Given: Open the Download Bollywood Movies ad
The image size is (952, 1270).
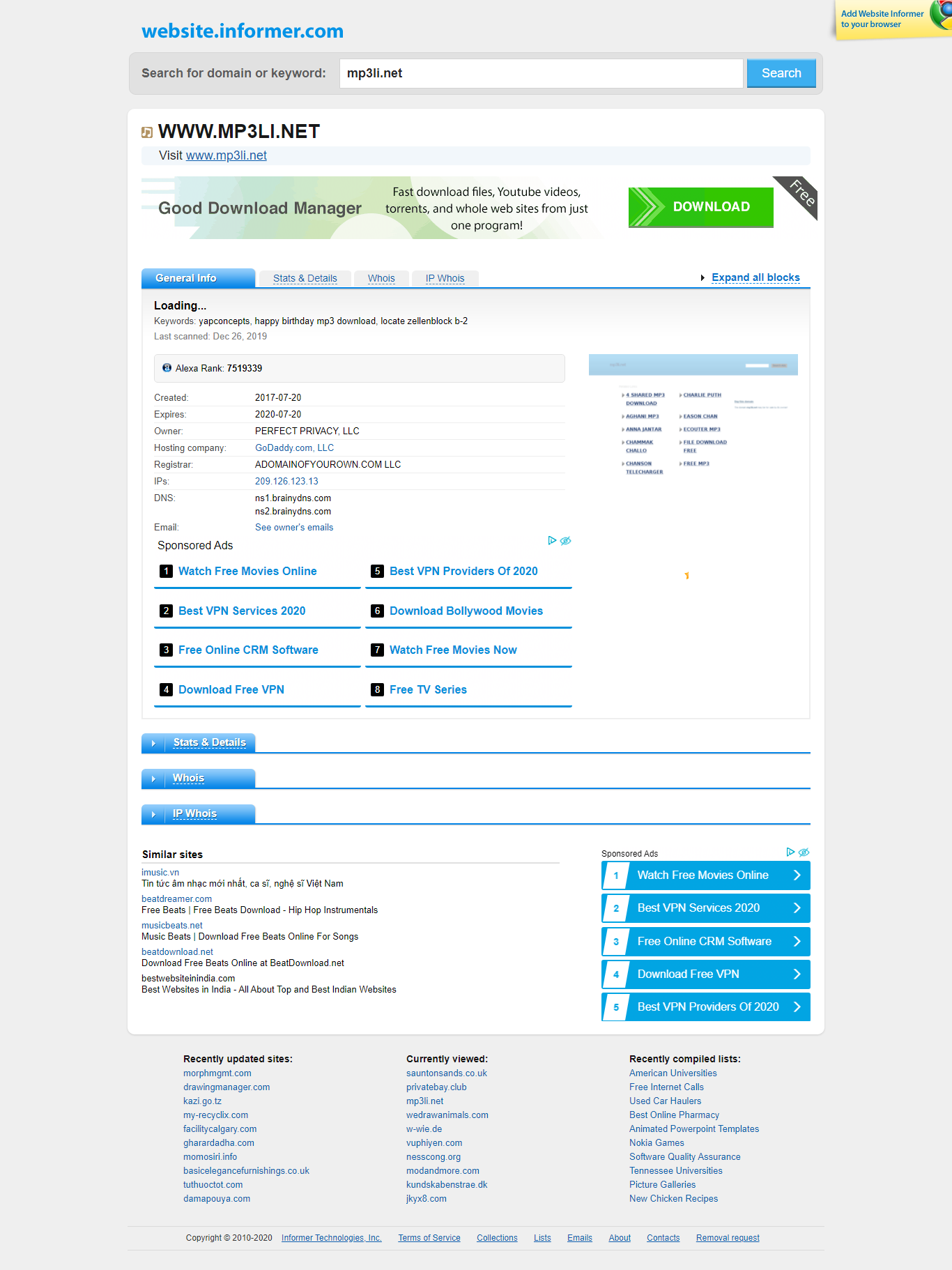Looking at the screenshot, I should coord(466,611).
